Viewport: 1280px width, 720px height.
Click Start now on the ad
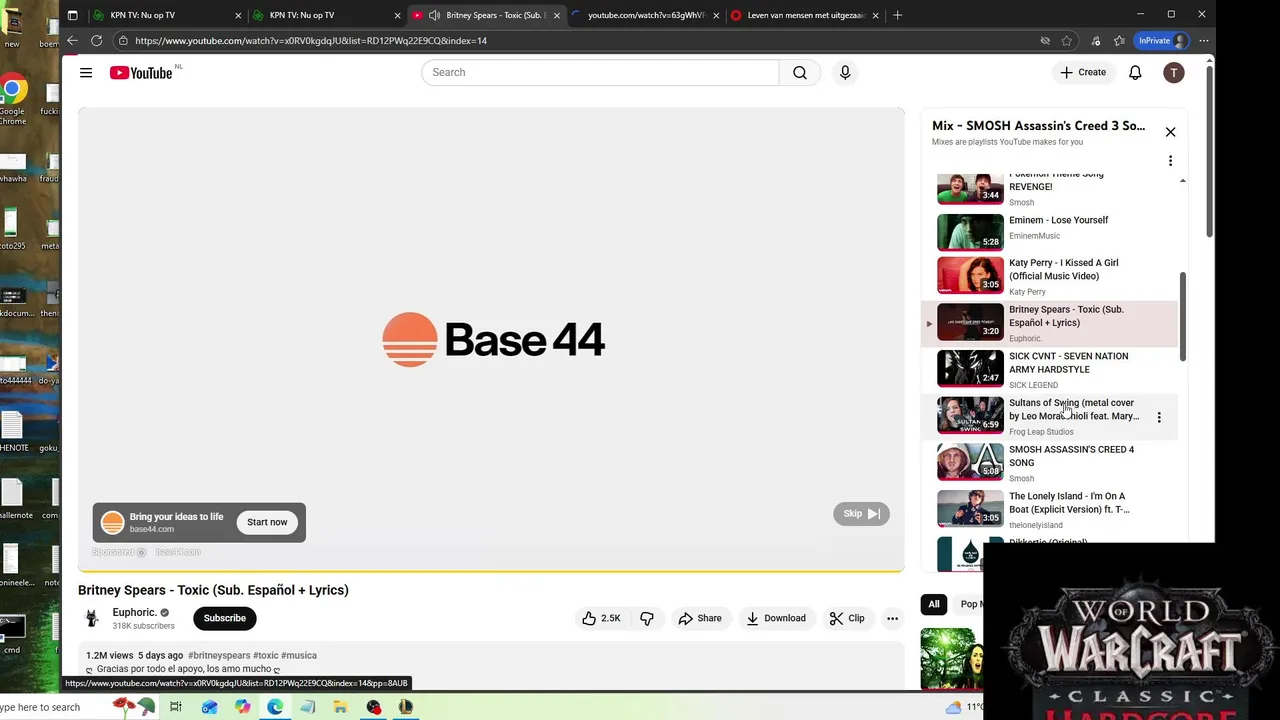[267, 522]
